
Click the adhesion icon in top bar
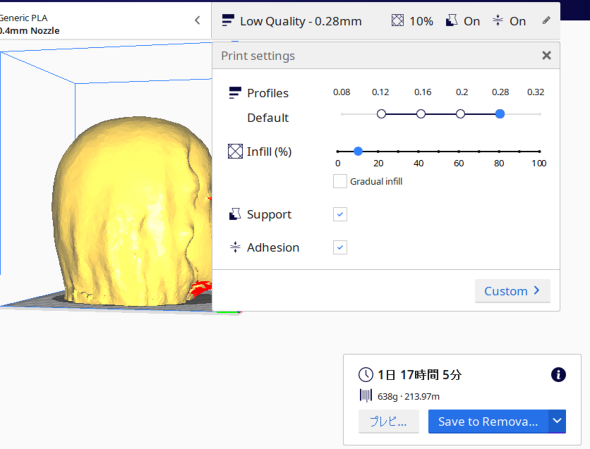pyautogui.click(x=497, y=20)
